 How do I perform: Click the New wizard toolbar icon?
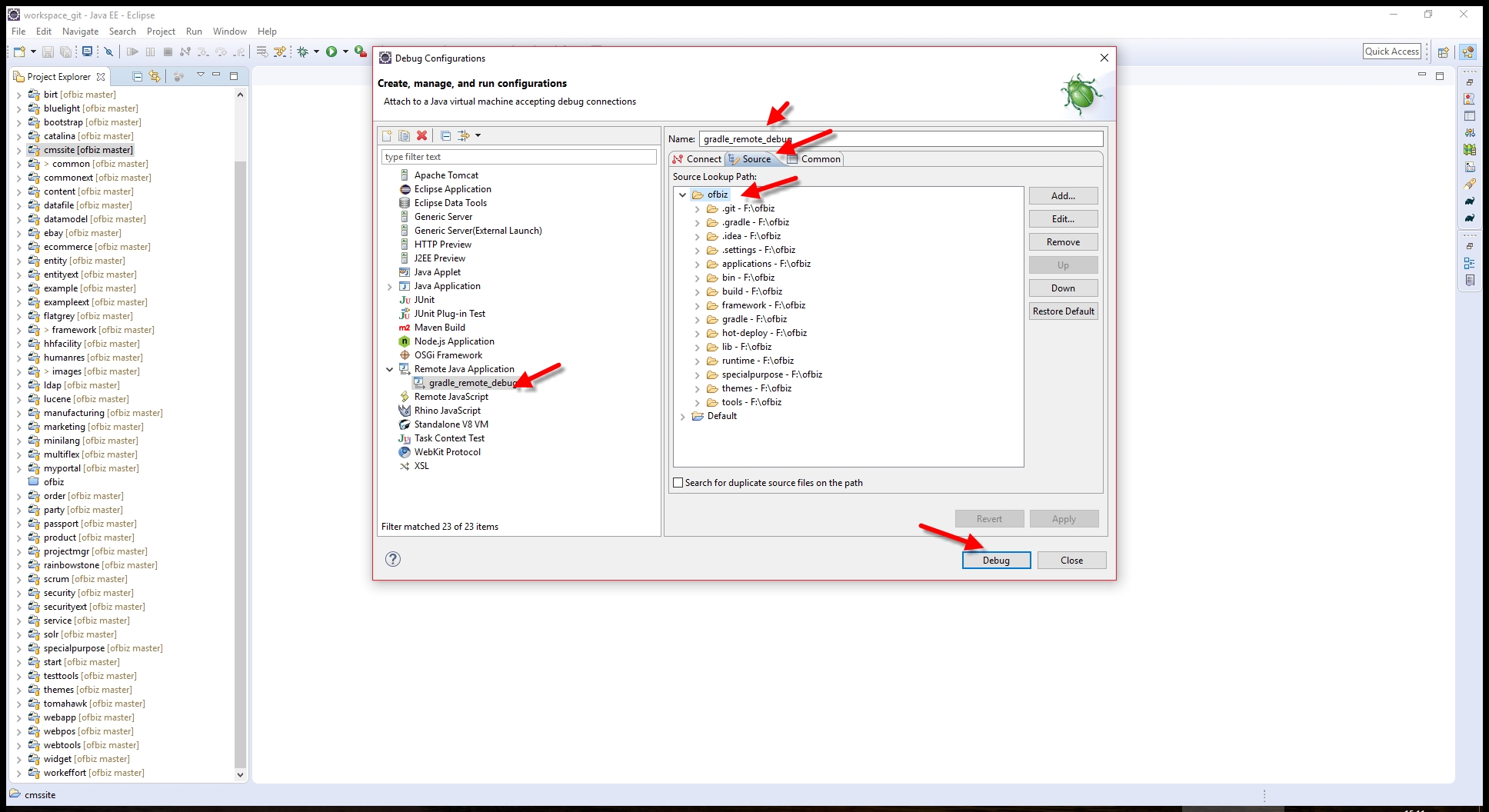coord(19,52)
